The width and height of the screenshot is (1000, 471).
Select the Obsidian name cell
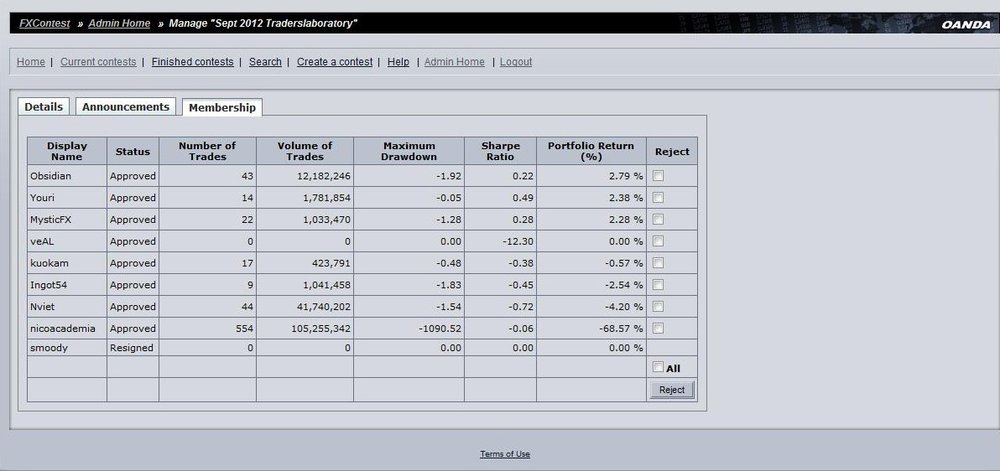pos(67,176)
